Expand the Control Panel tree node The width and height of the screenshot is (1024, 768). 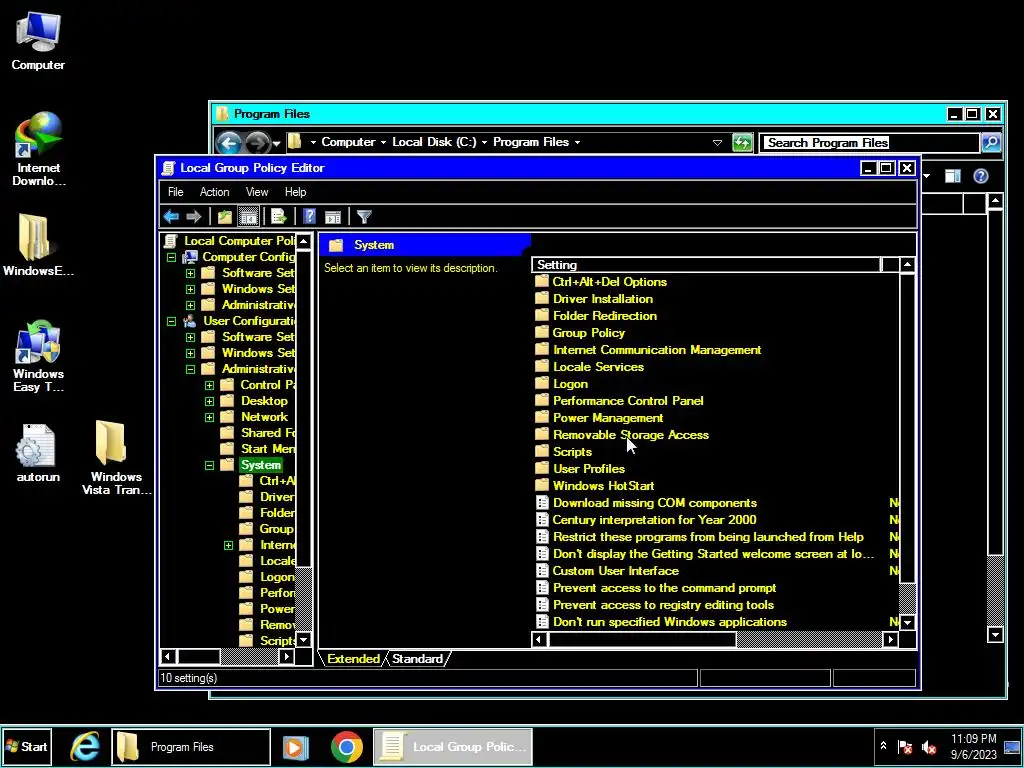pyautogui.click(x=209, y=385)
